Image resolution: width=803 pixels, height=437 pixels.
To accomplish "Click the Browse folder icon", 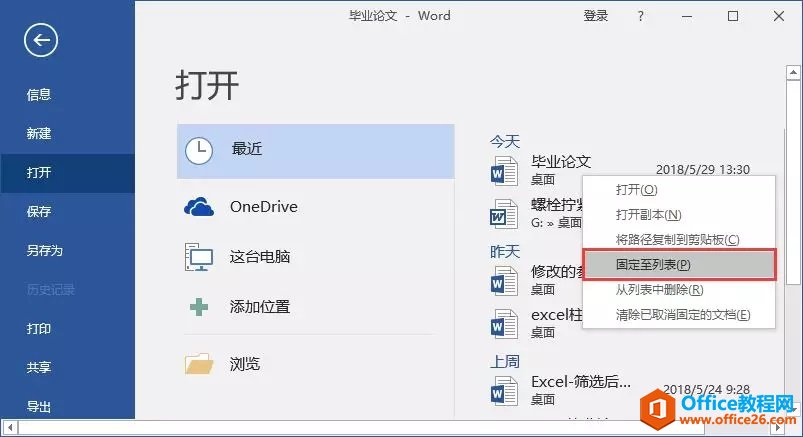I will pos(199,364).
